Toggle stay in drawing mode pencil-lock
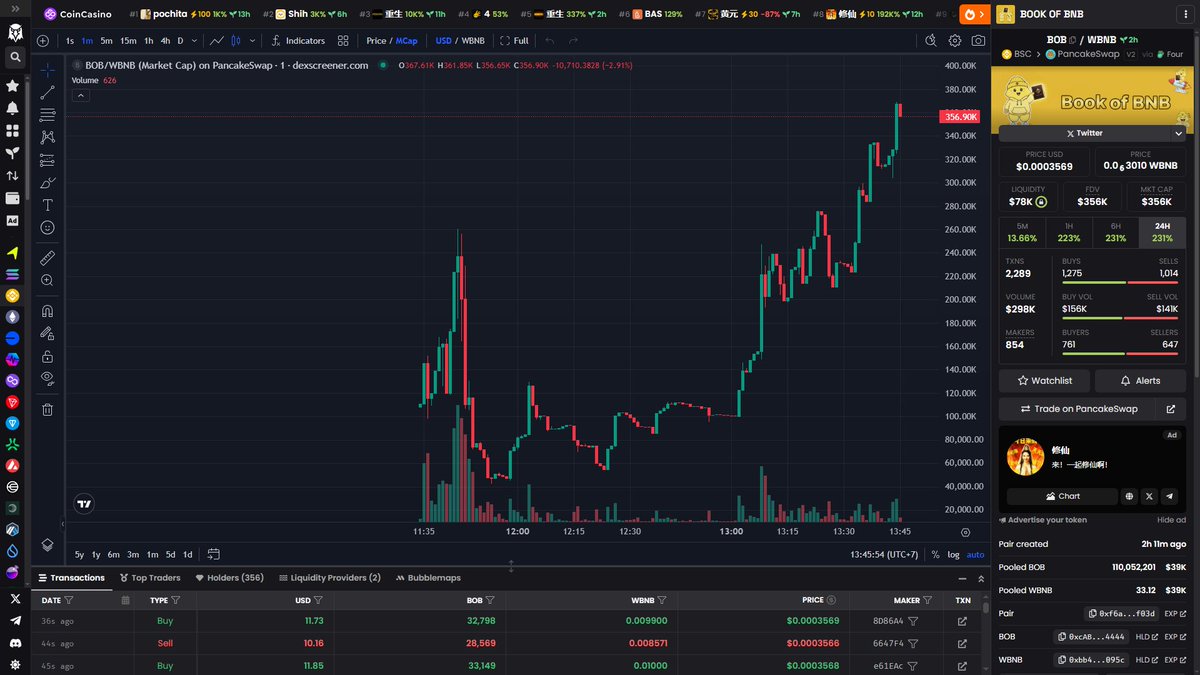Screen dimensions: 1200x675 pos(47,334)
